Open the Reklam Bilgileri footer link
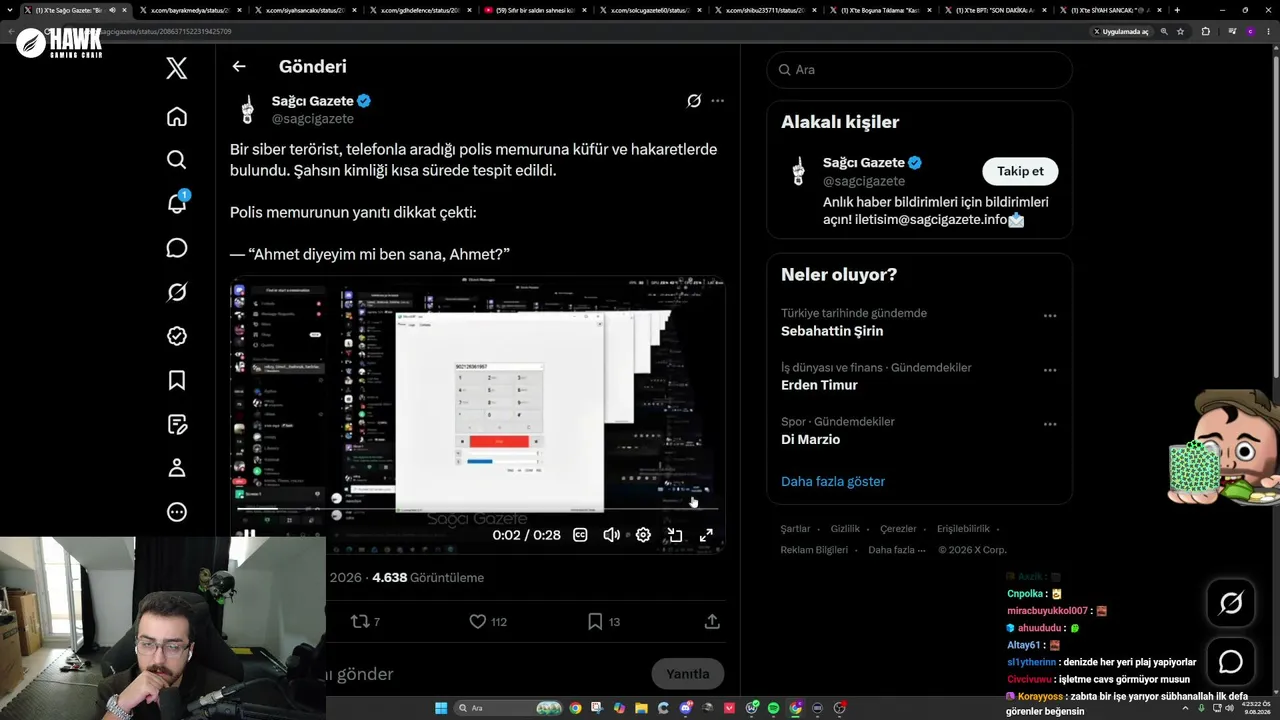 [x=814, y=550]
